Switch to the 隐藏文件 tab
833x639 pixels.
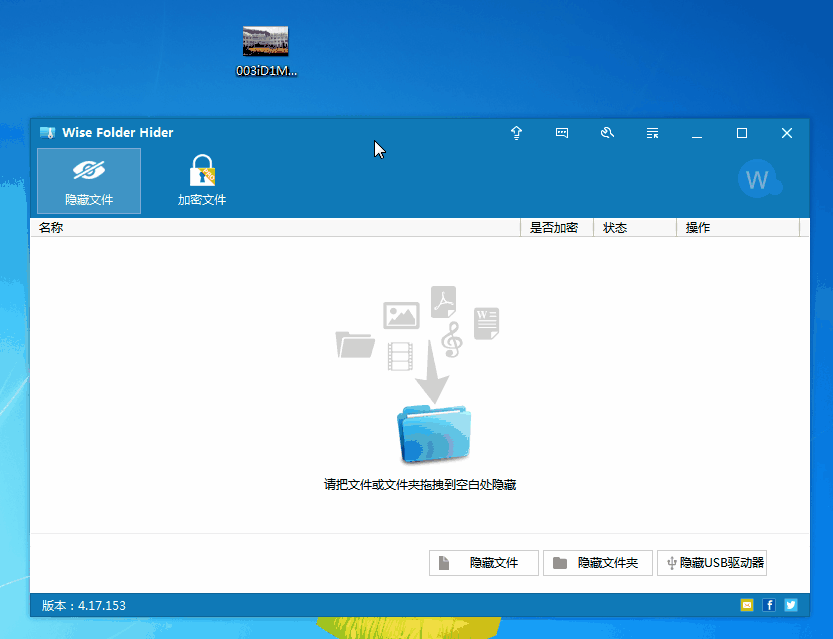[89, 181]
